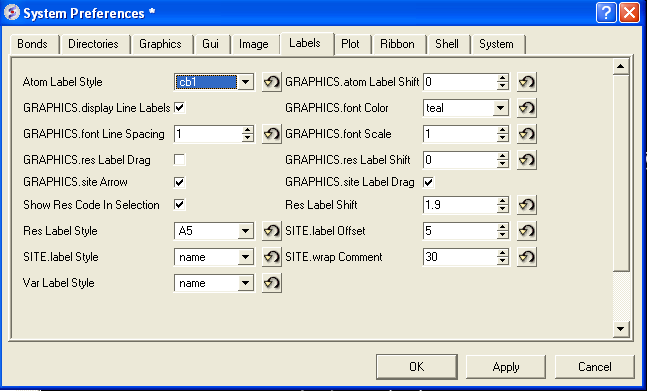647x392 pixels.
Task: Confirm preferences with OK button
Action: tap(417, 367)
